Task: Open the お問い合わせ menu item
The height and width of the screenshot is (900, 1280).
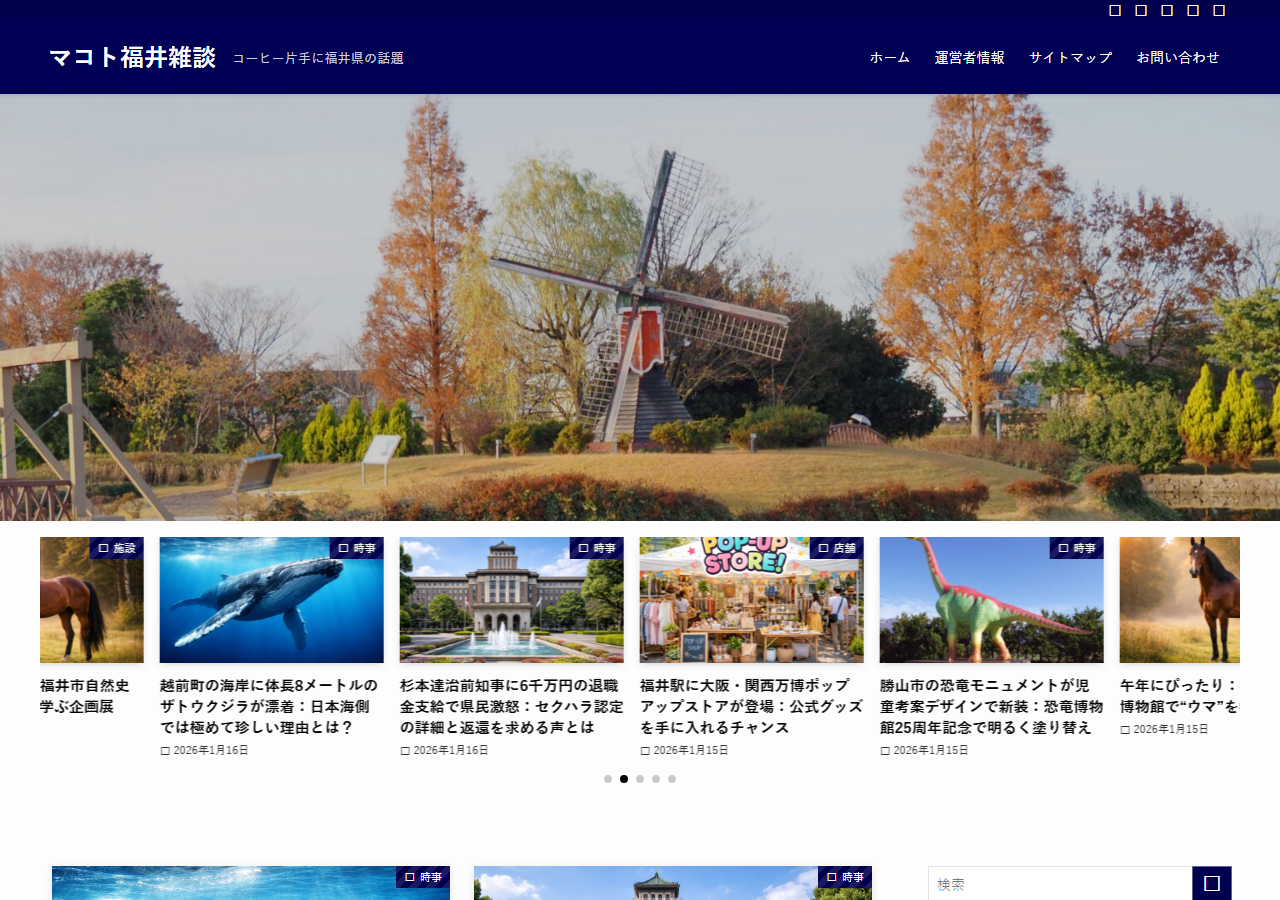Action: pos(1178,58)
